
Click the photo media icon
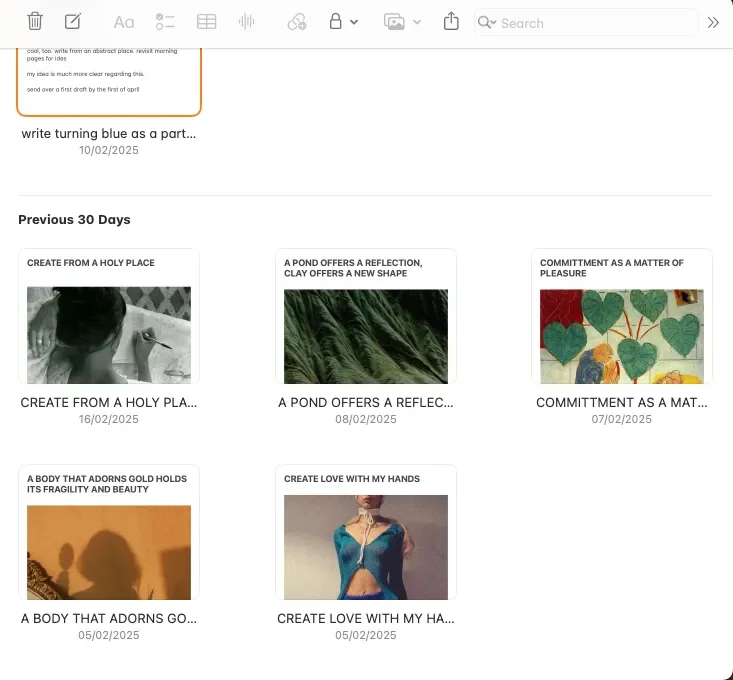(x=394, y=22)
